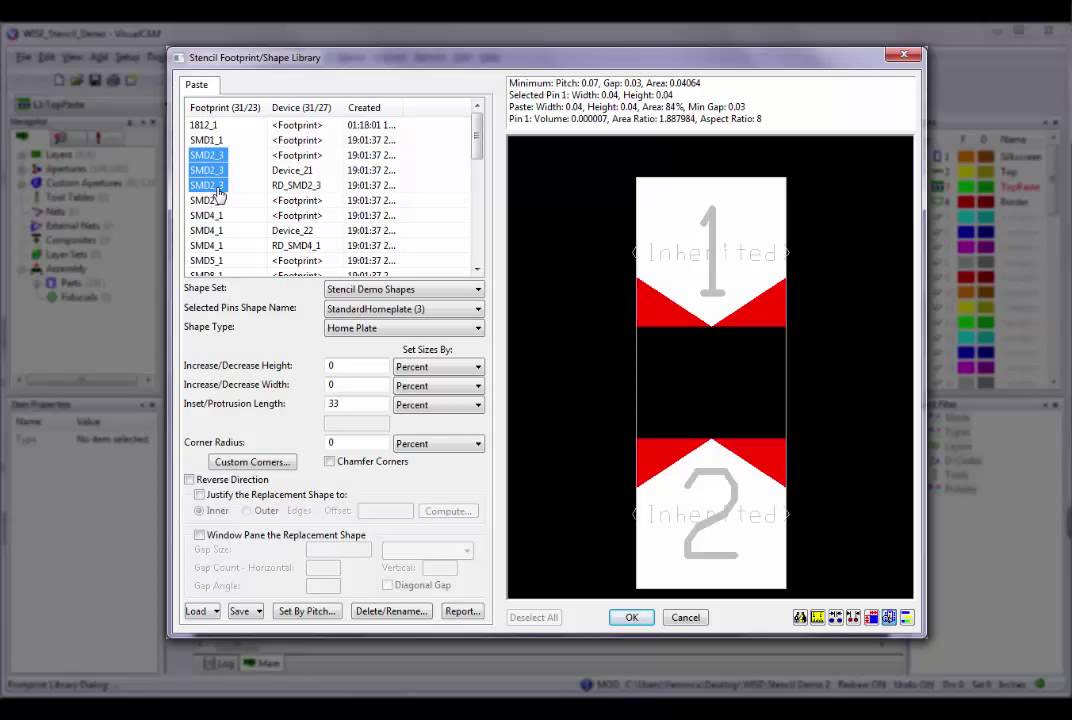
Task: Click the footprint list vertical scrollbar
Action: click(477, 187)
